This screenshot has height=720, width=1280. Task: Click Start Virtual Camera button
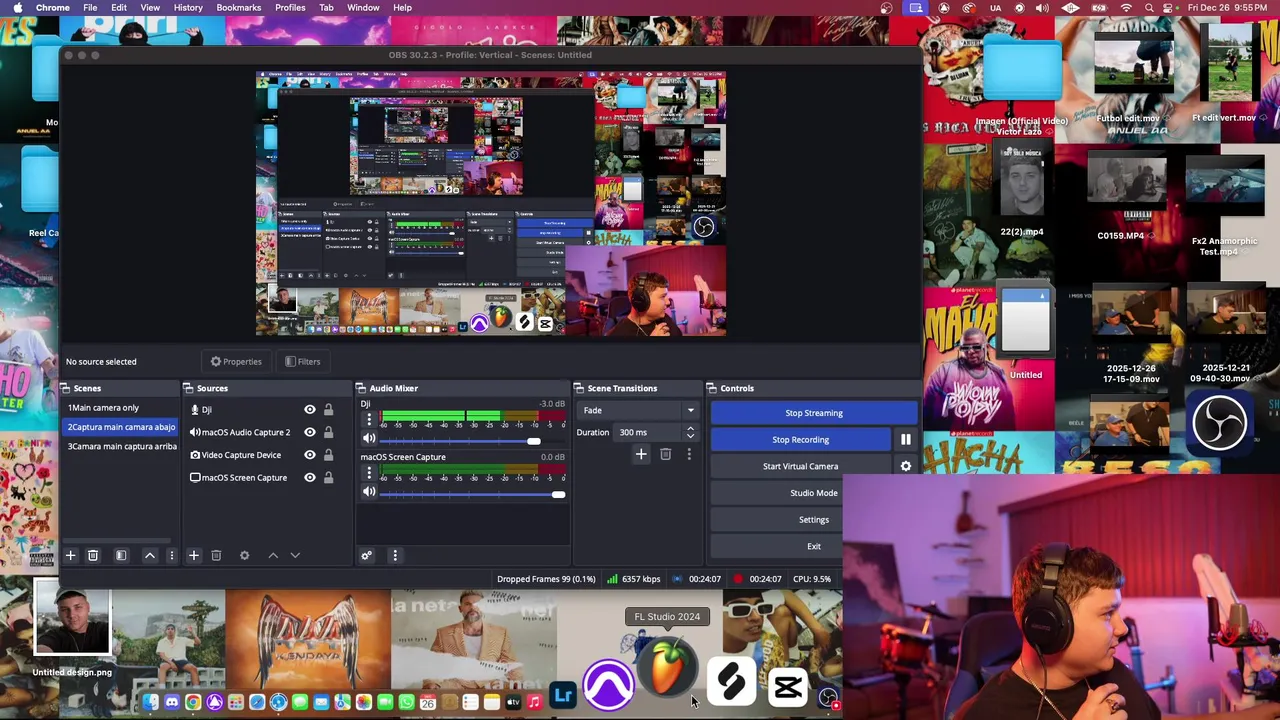click(x=800, y=467)
